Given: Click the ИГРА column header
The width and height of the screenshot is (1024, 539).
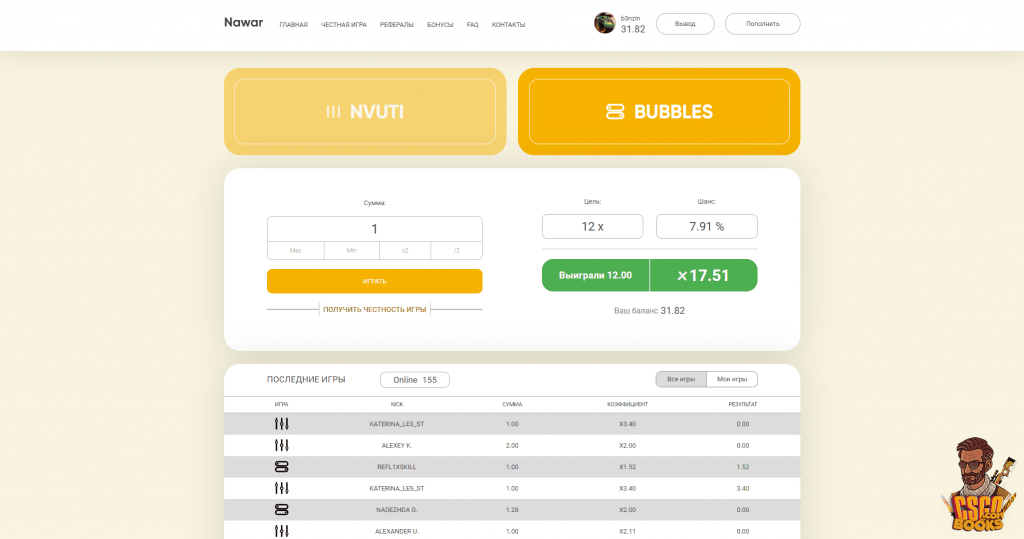Looking at the screenshot, I should [281, 404].
